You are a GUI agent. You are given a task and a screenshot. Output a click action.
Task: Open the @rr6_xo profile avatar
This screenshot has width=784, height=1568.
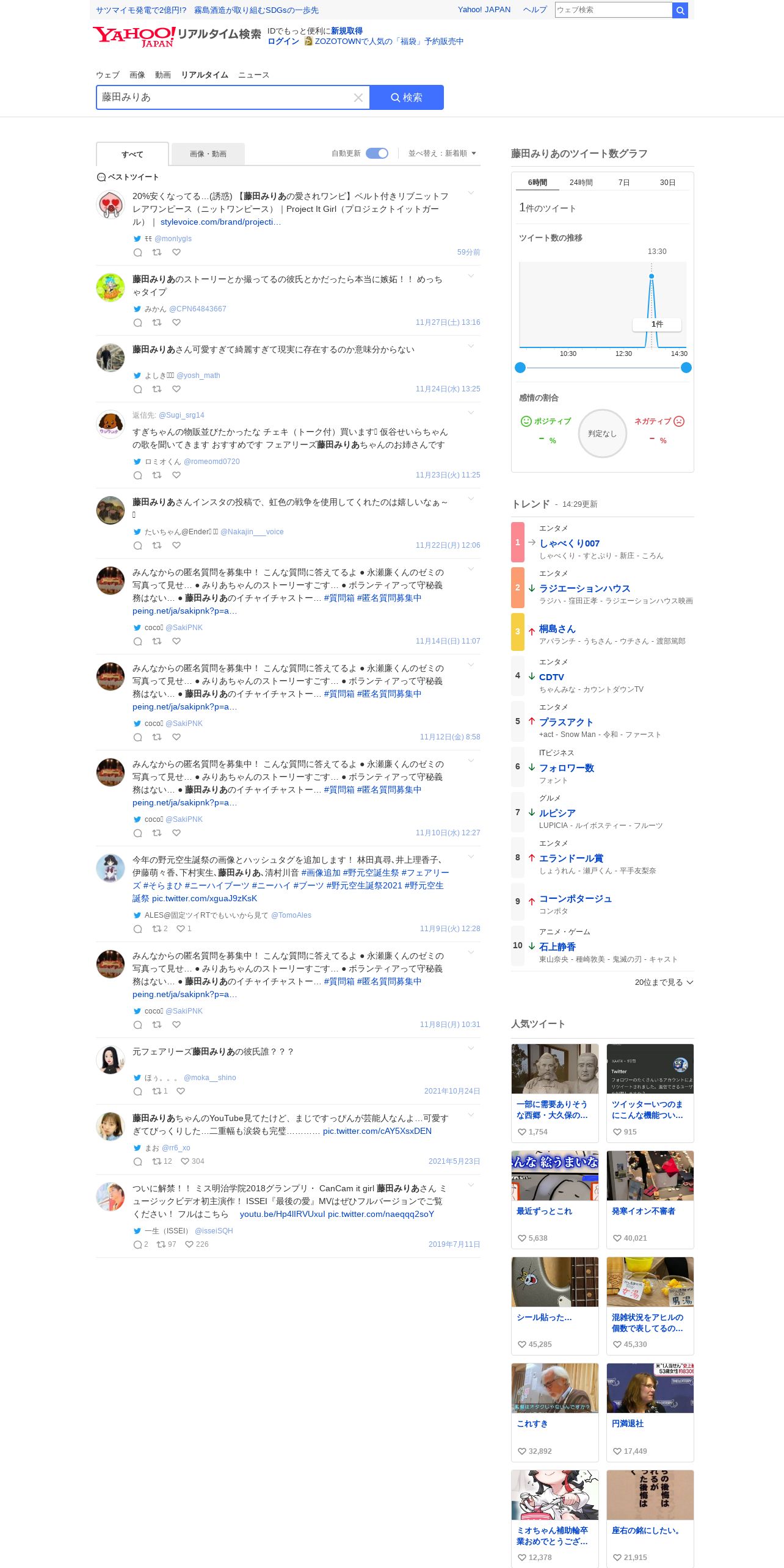tap(111, 1127)
